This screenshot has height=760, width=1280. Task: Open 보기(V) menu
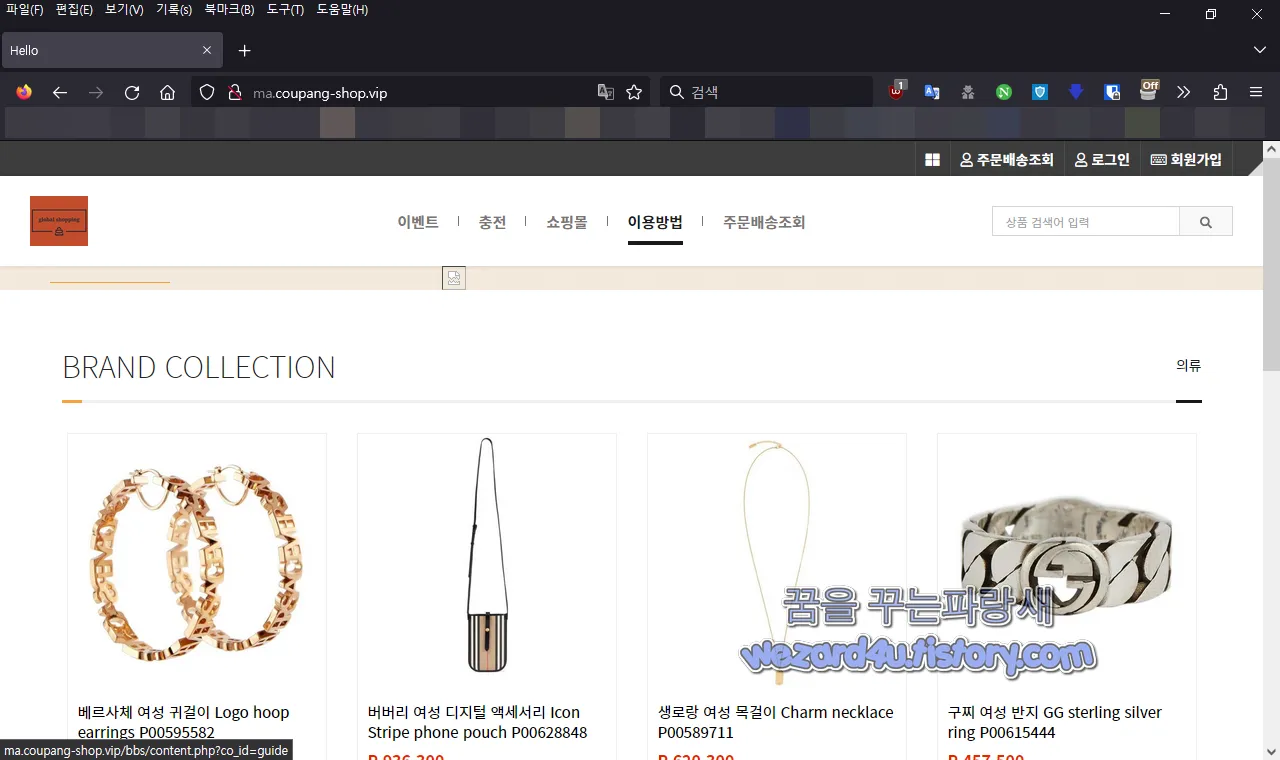tap(124, 10)
